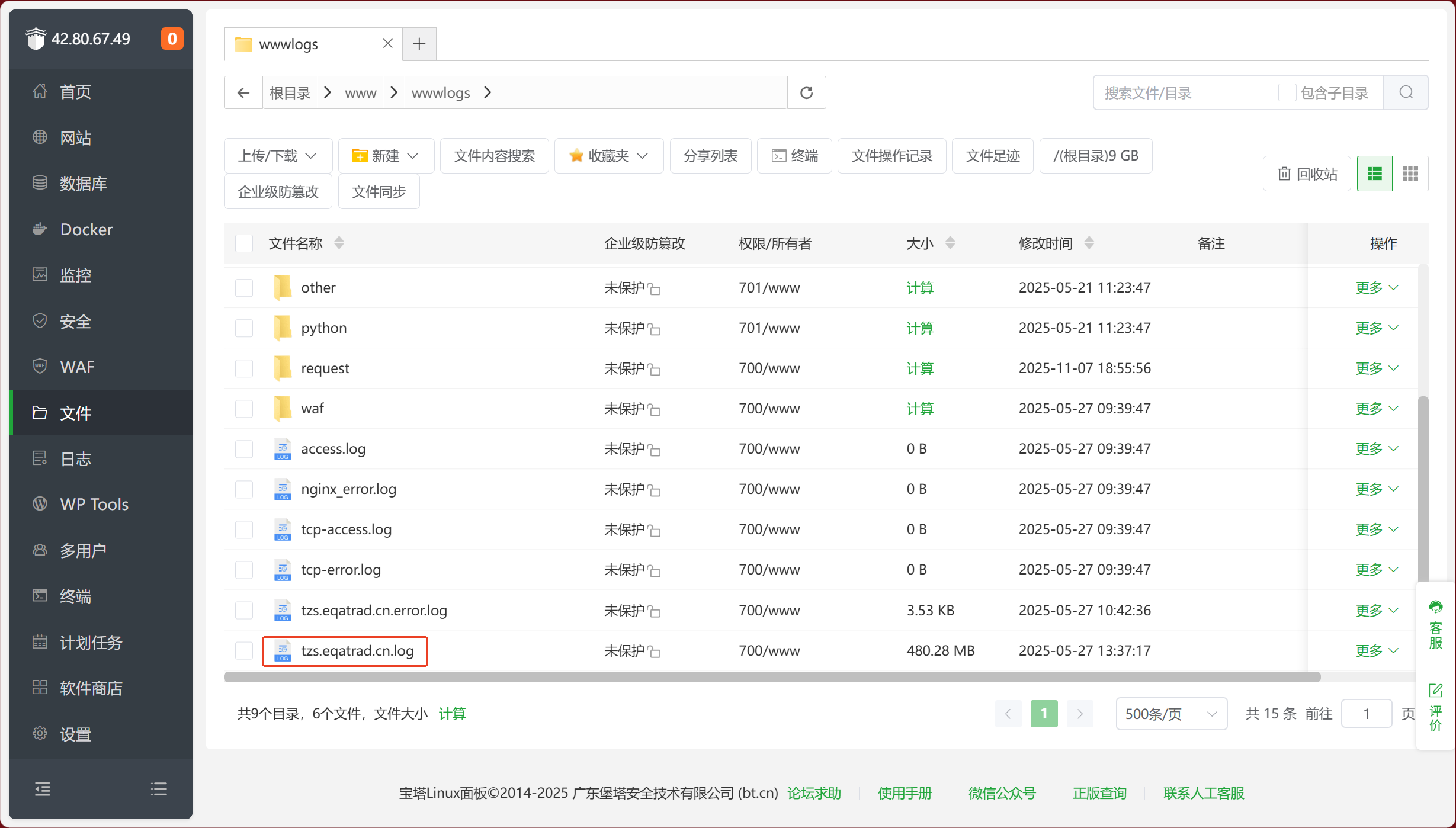1456x828 pixels.
Task: Add a new tab with plus button
Action: tap(419, 44)
